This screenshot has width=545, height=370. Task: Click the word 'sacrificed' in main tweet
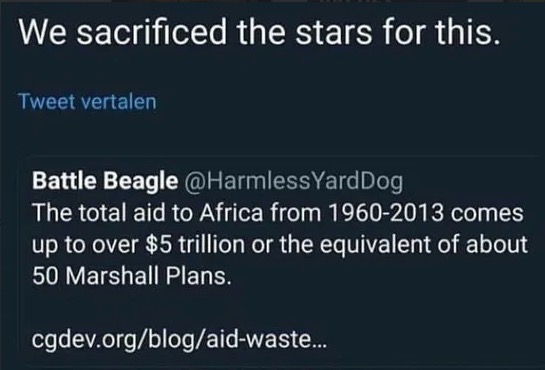pyautogui.click(x=151, y=32)
